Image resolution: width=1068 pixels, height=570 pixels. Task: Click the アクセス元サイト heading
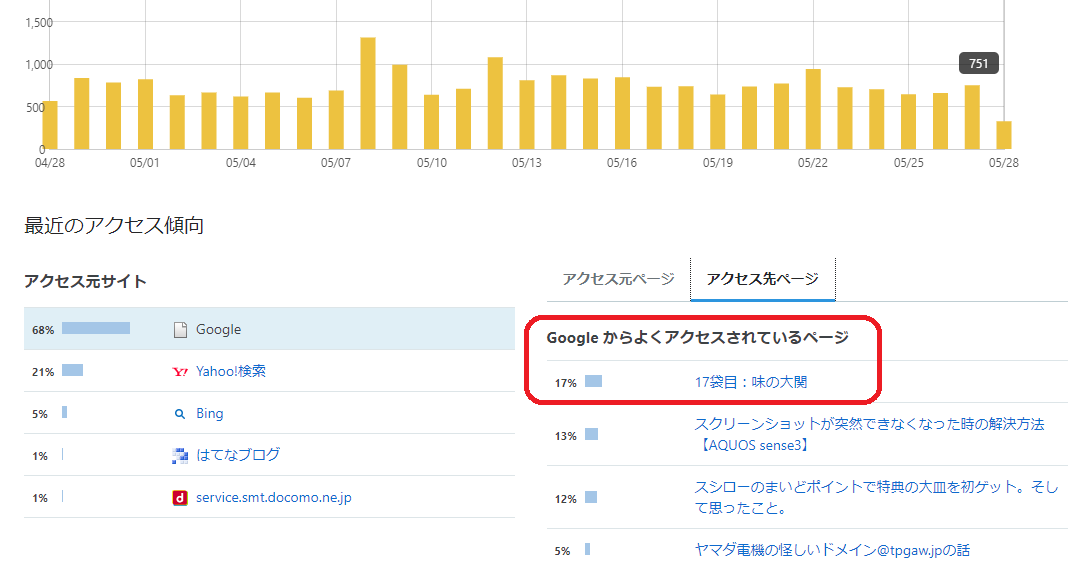tap(85, 281)
